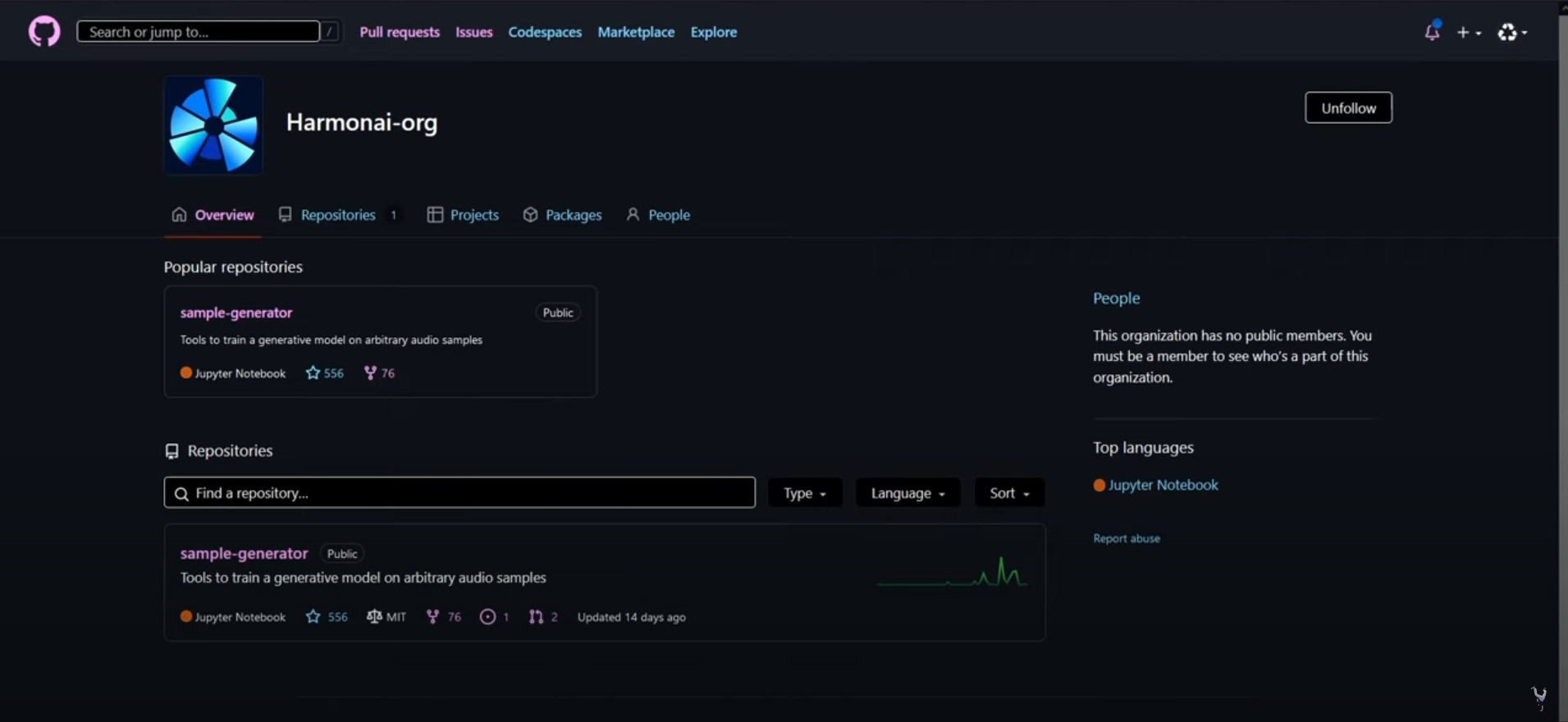Open sample-generator in the repositories list
The image size is (1568, 722).
tap(244, 554)
